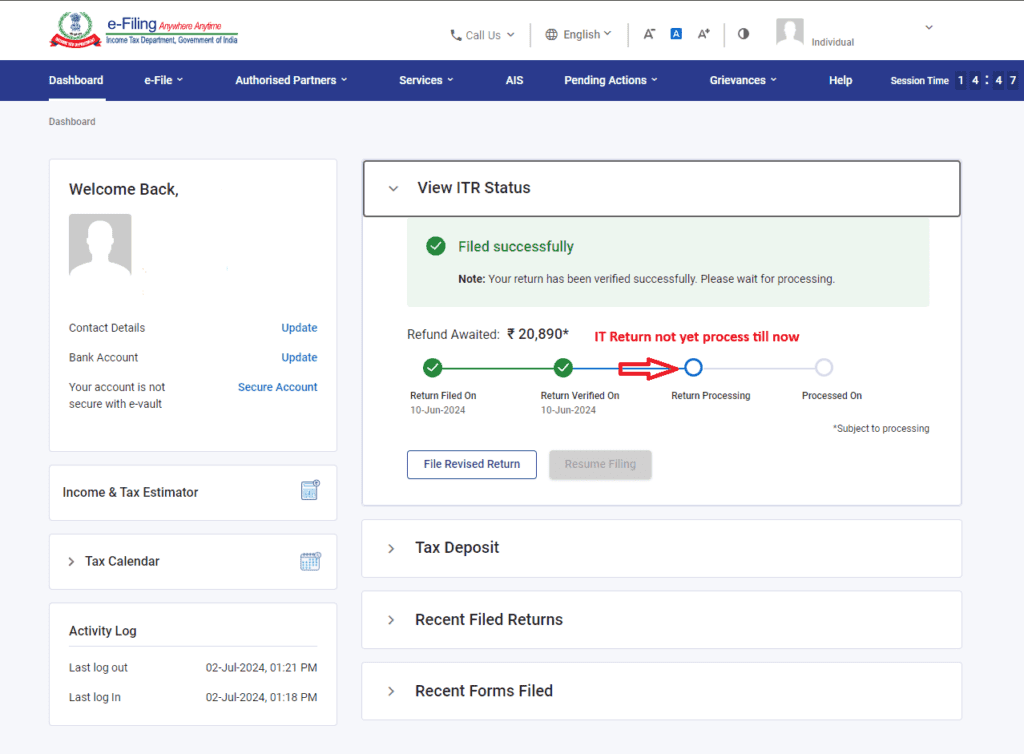Click the File Revised Return button
Viewport: 1024px width, 754px height.
(x=471, y=464)
